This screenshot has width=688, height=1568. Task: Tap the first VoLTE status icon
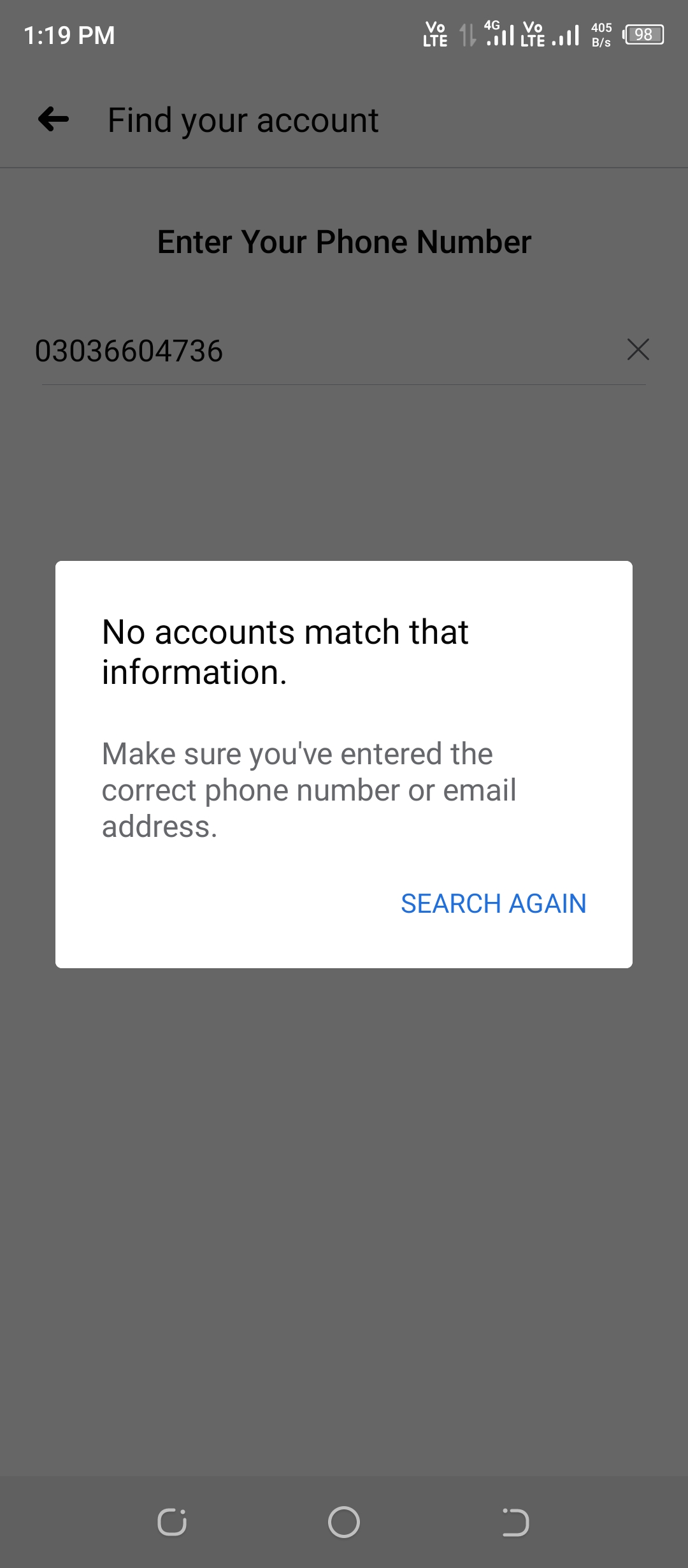pyautogui.click(x=436, y=34)
